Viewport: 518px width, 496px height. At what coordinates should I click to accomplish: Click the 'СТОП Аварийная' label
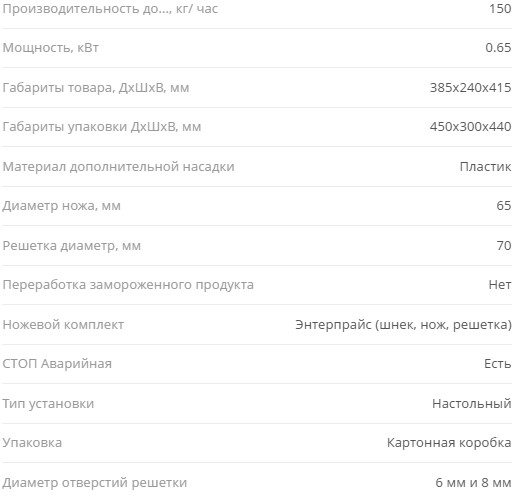click(57, 364)
